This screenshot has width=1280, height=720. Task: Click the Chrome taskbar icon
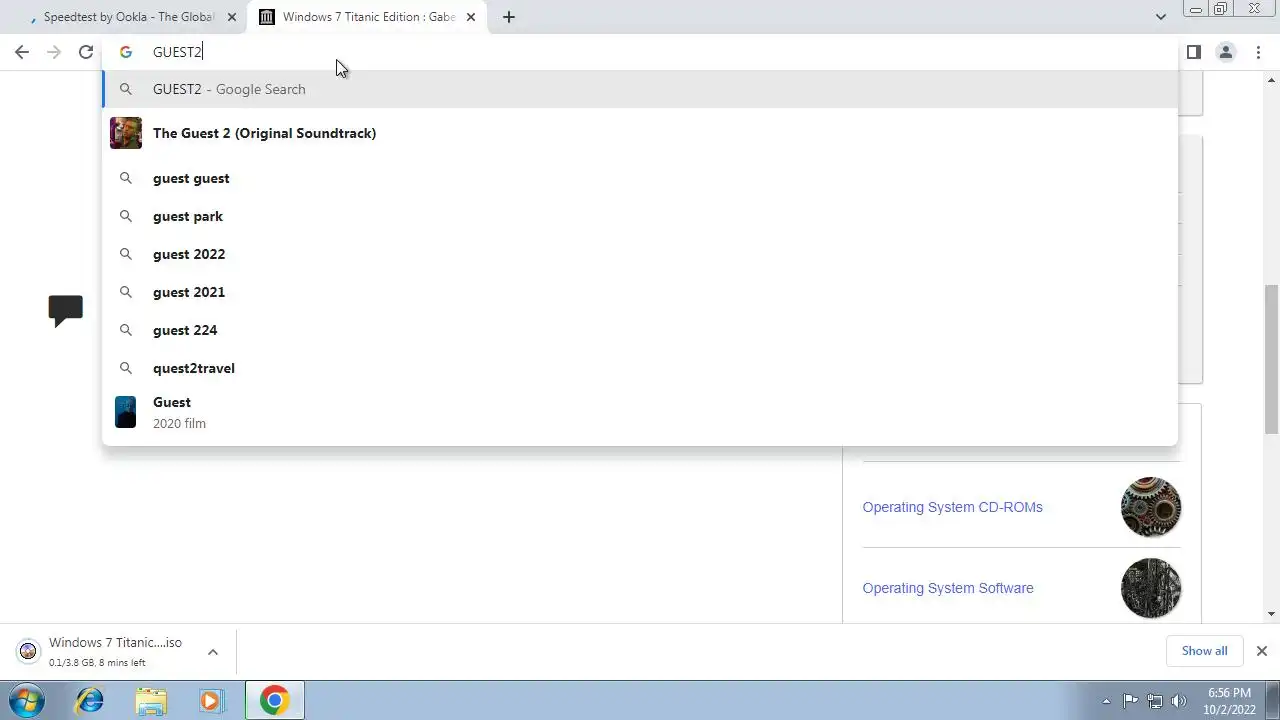[275, 700]
